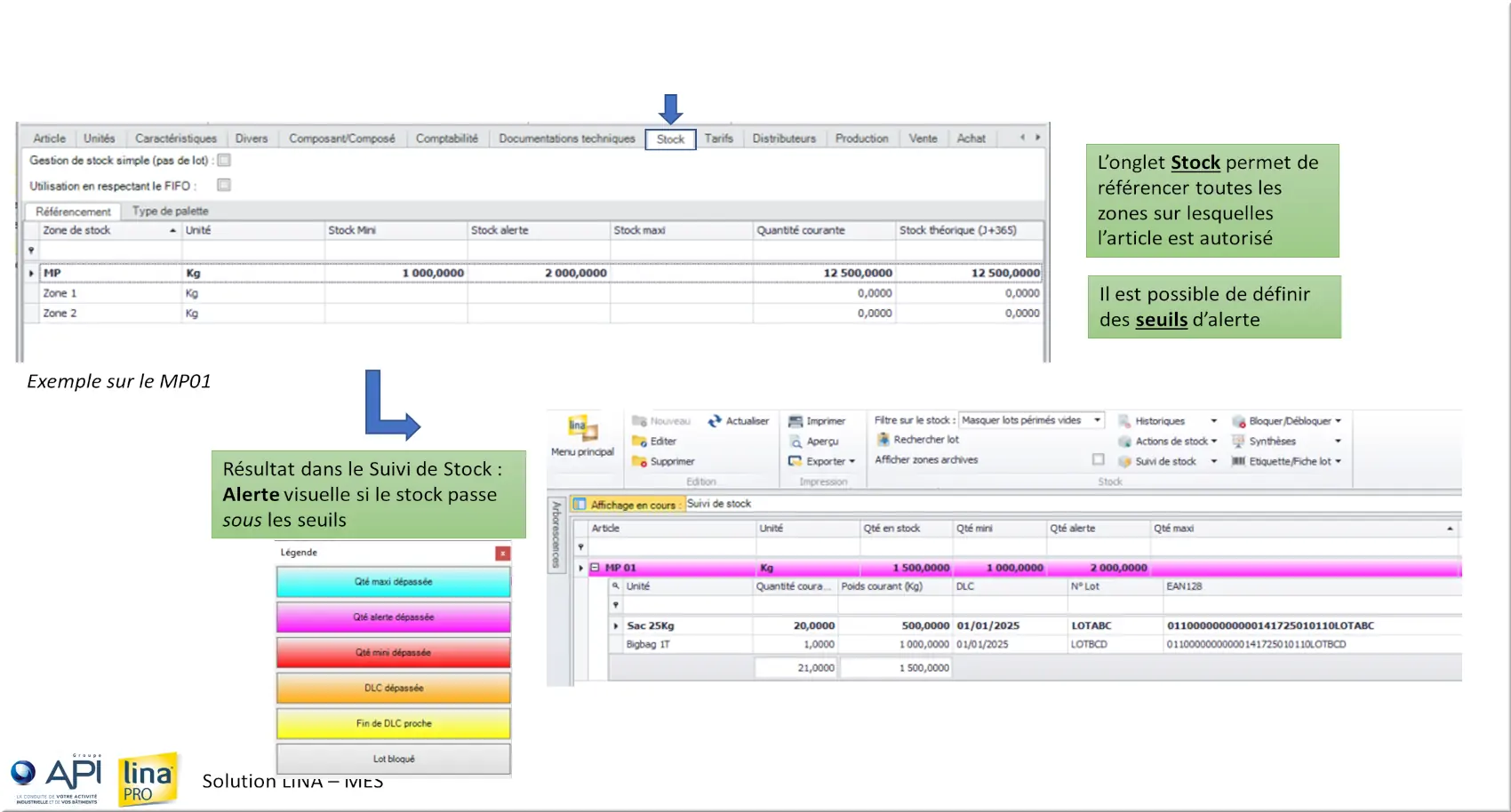Open the Type de palette tab
This screenshot has width=1511, height=812.
(x=170, y=211)
